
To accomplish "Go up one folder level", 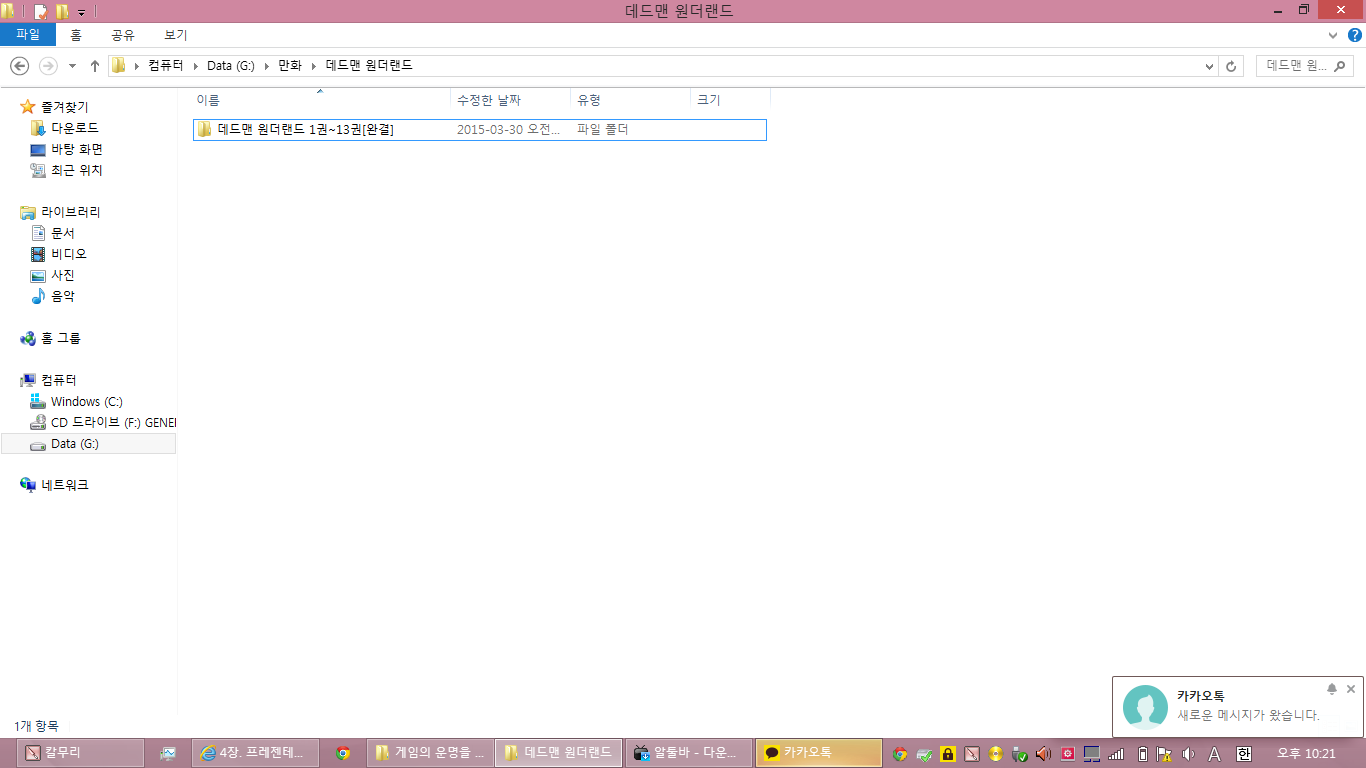I will pyautogui.click(x=95, y=66).
